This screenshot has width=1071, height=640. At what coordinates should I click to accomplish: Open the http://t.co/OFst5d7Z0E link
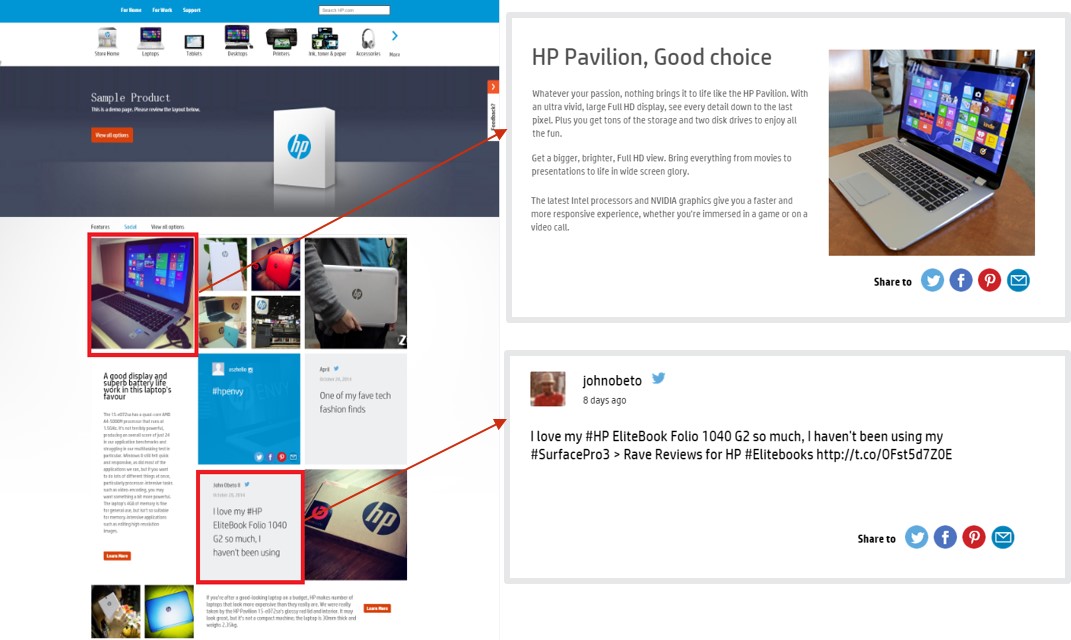[884, 455]
